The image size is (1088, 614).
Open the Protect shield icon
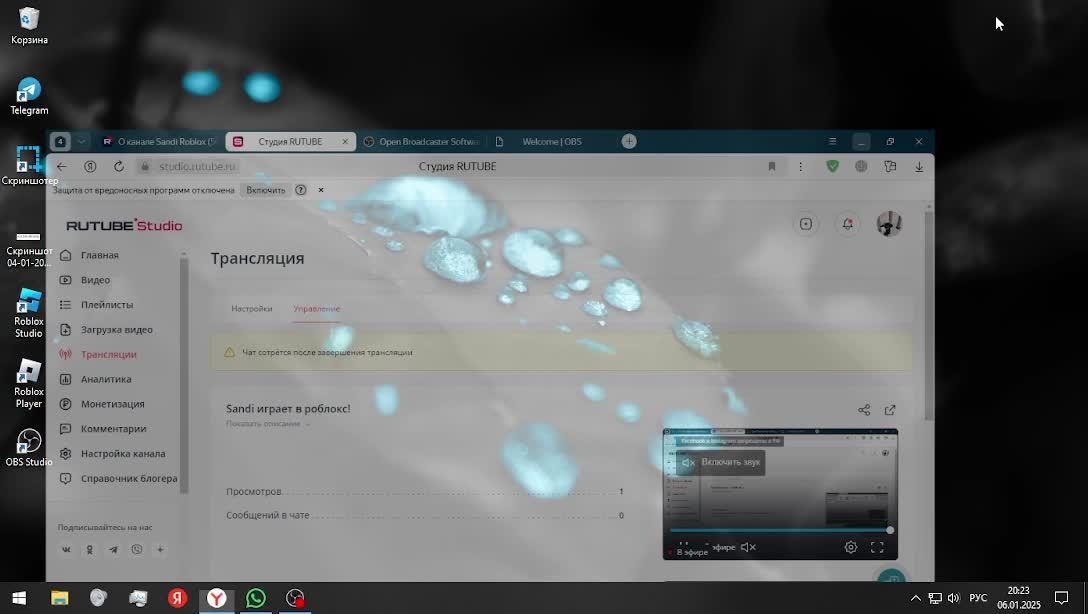[x=833, y=167]
